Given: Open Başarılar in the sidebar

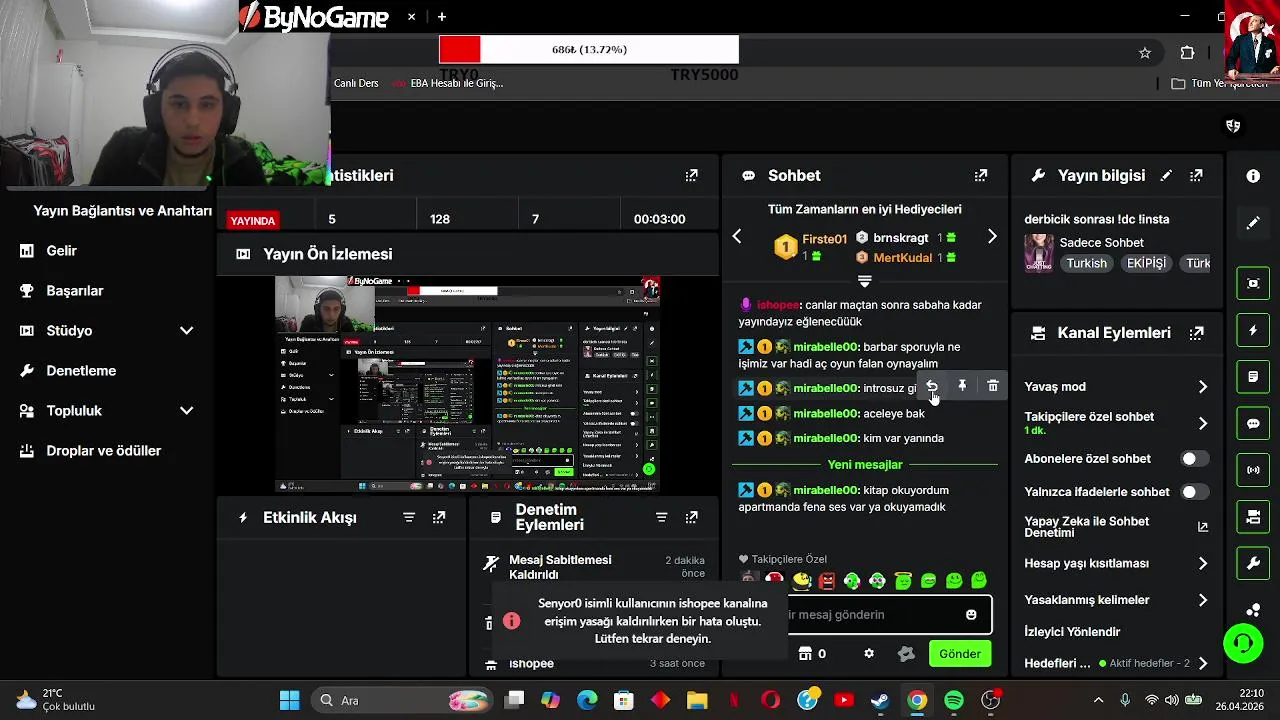Looking at the screenshot, I should [74, 291].
